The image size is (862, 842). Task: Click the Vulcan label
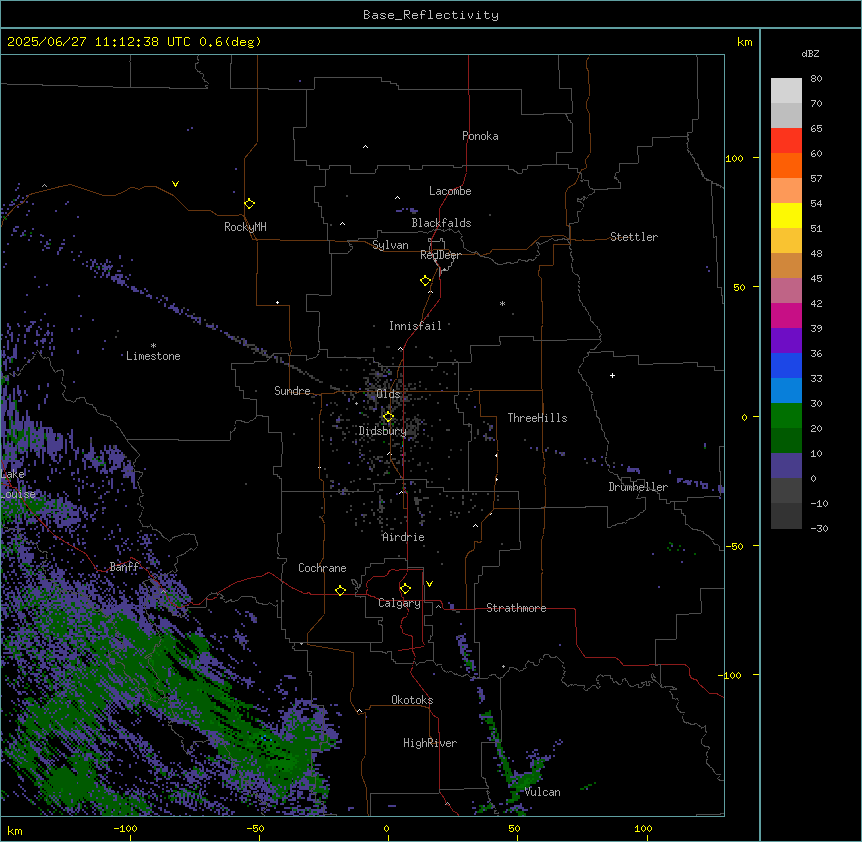pos(542,792)
